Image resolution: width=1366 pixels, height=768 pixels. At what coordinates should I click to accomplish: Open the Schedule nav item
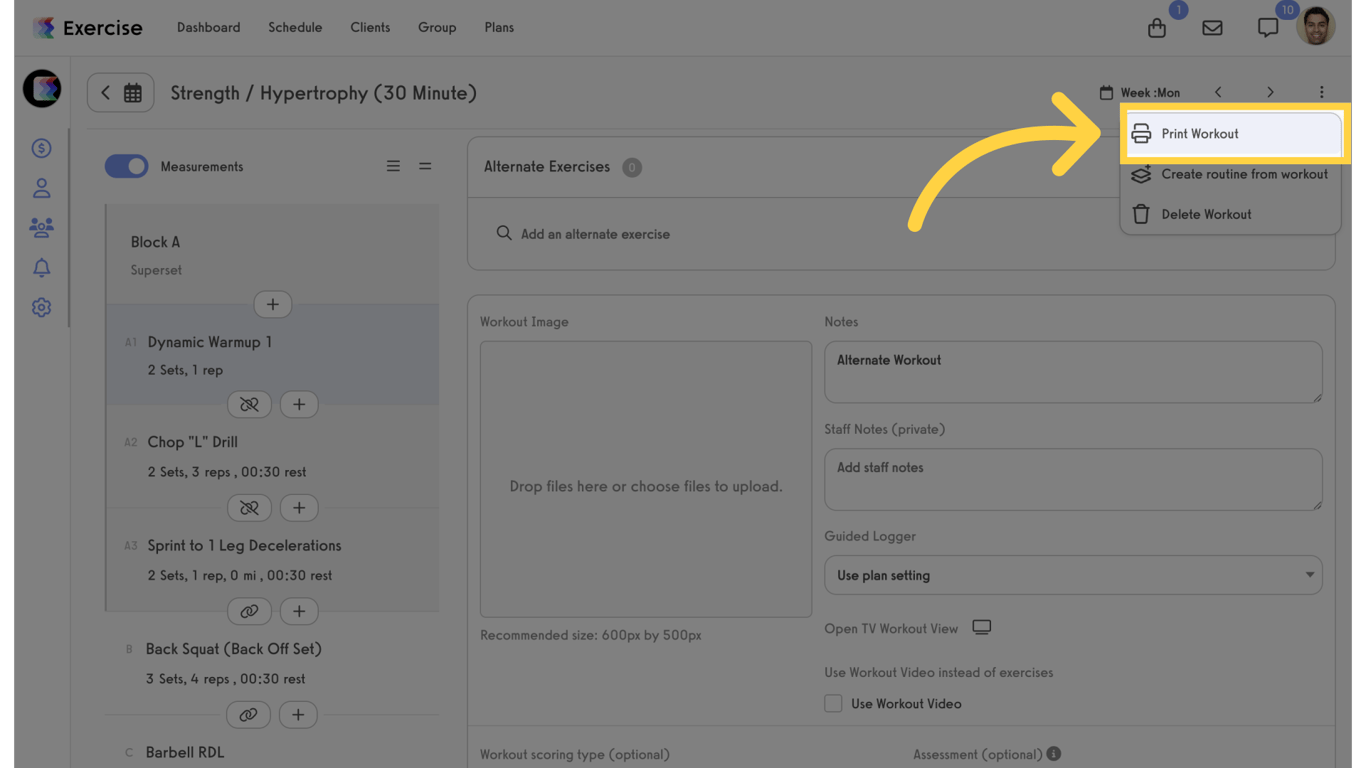coord(295,28)
